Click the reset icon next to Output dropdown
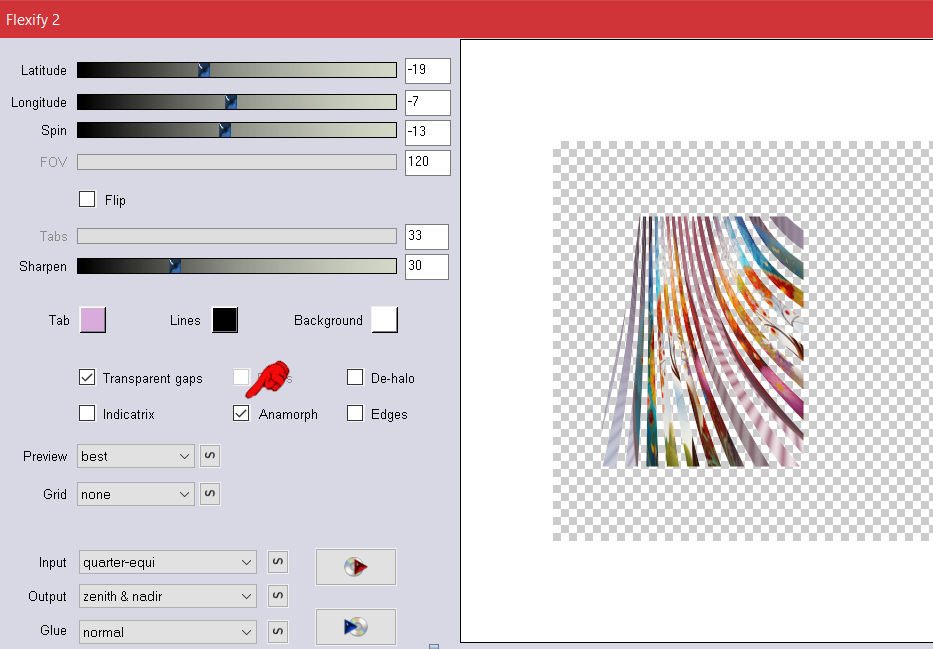The width and height of the screenshot is (933, 649). [278, 596]
